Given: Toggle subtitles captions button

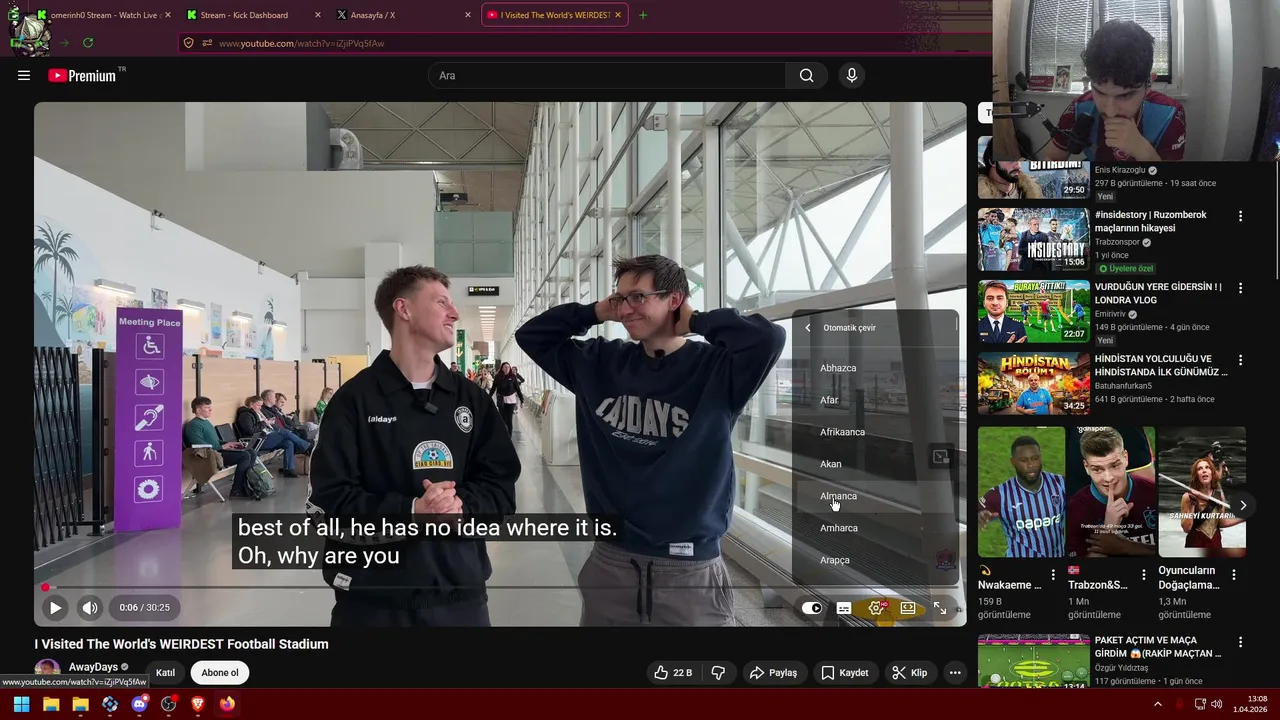Looking at the screenshot, I should [x=844, y=607].
